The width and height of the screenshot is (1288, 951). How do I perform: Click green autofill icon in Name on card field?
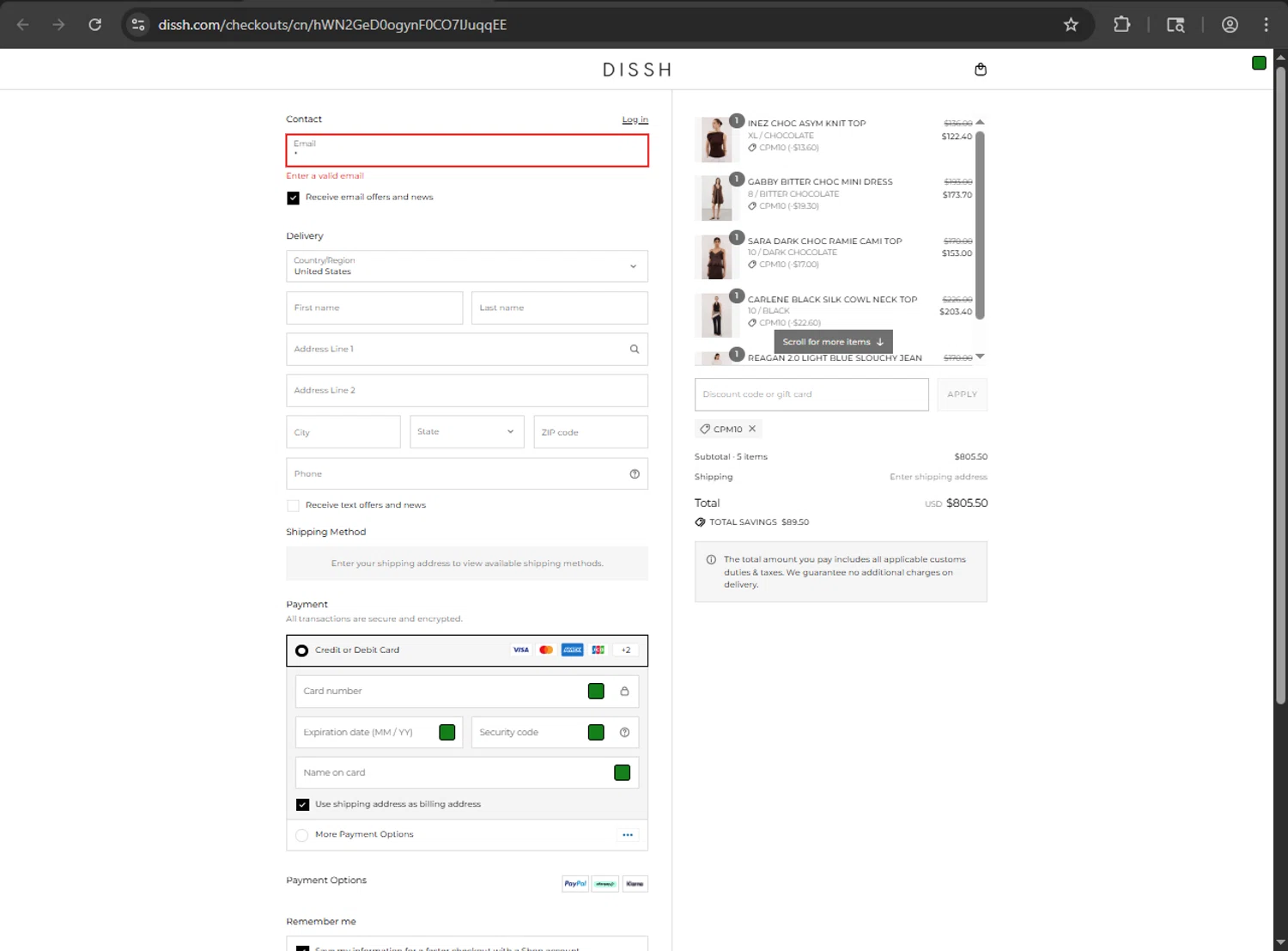tap(623, 772)
